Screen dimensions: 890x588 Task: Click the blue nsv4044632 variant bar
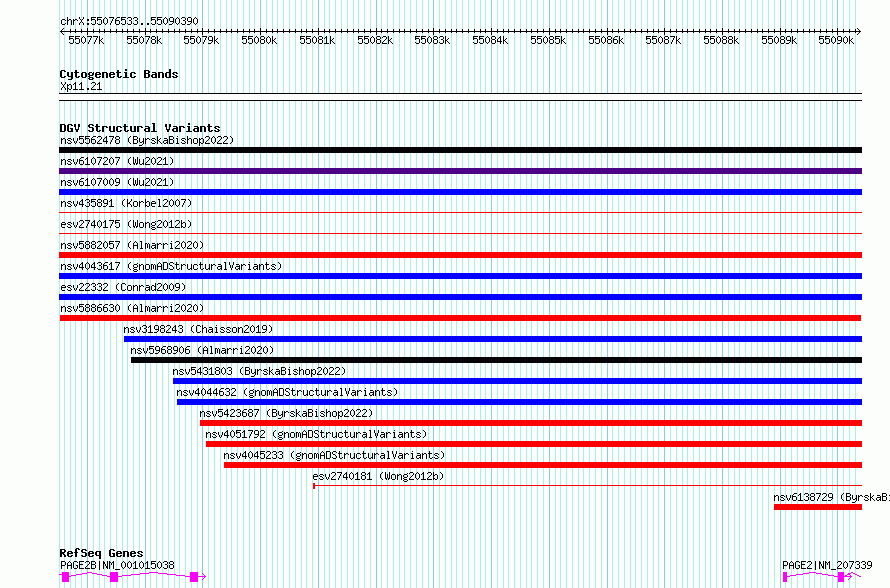519,402
